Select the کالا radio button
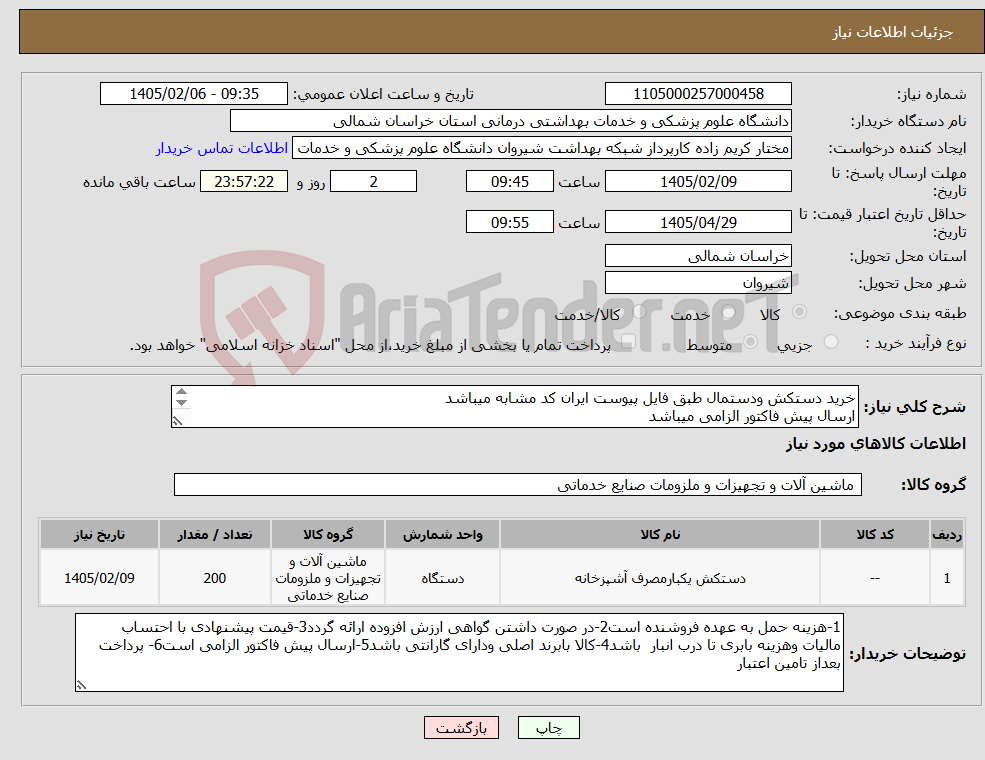This screenshot has height=760, width=985. tap(800, 312)
